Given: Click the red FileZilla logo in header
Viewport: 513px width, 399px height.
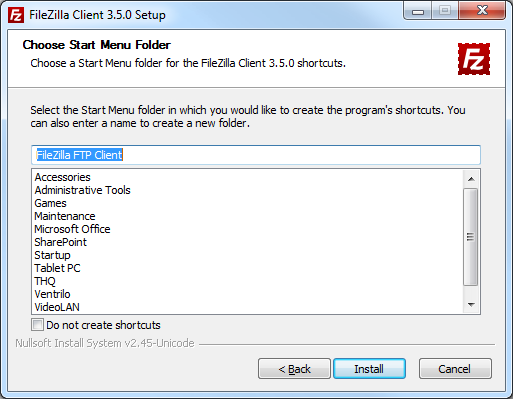Looking at the screenshot, I should (474, 59).
